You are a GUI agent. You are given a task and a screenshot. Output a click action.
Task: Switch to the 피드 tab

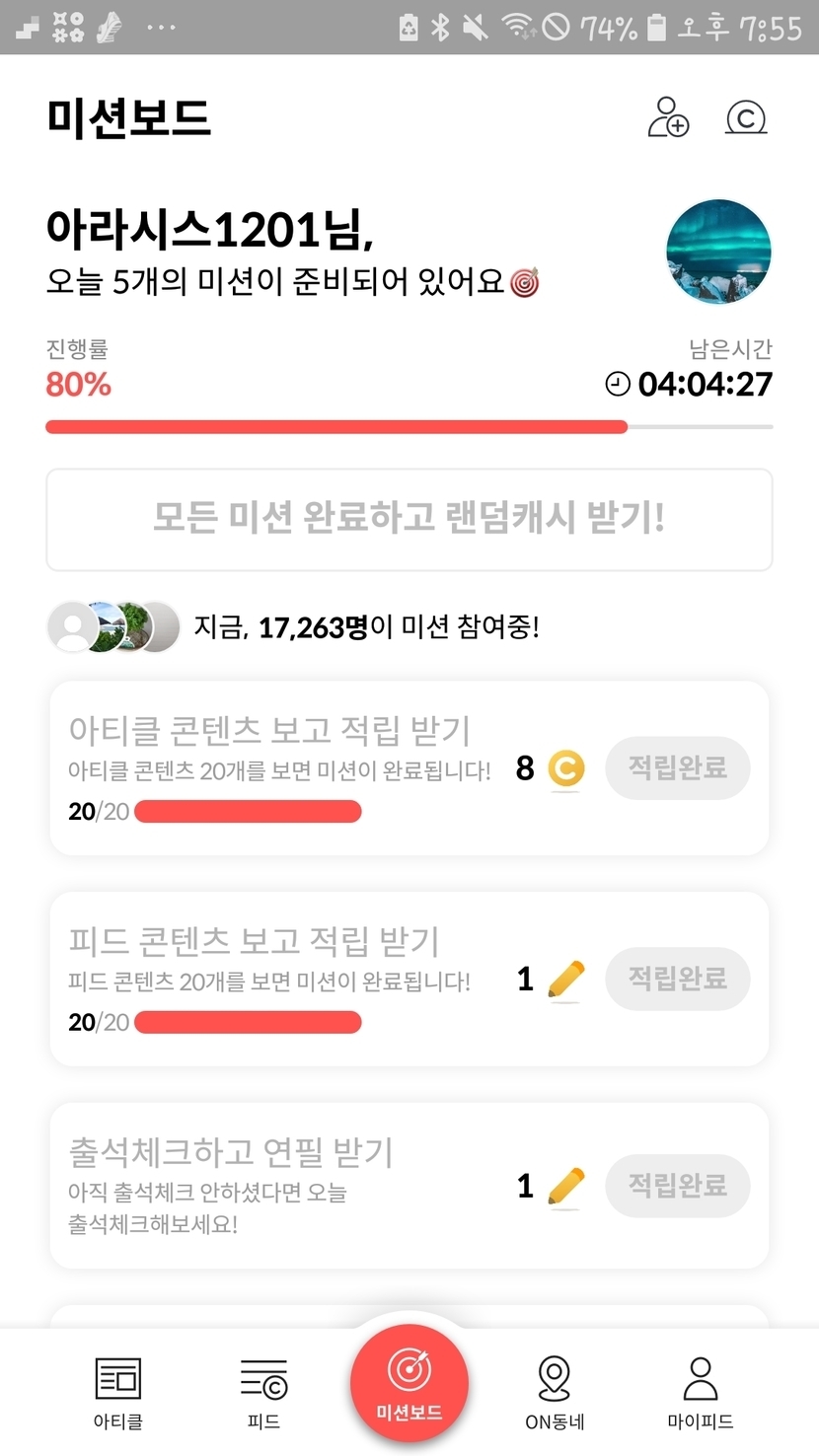coord(263,1392)
